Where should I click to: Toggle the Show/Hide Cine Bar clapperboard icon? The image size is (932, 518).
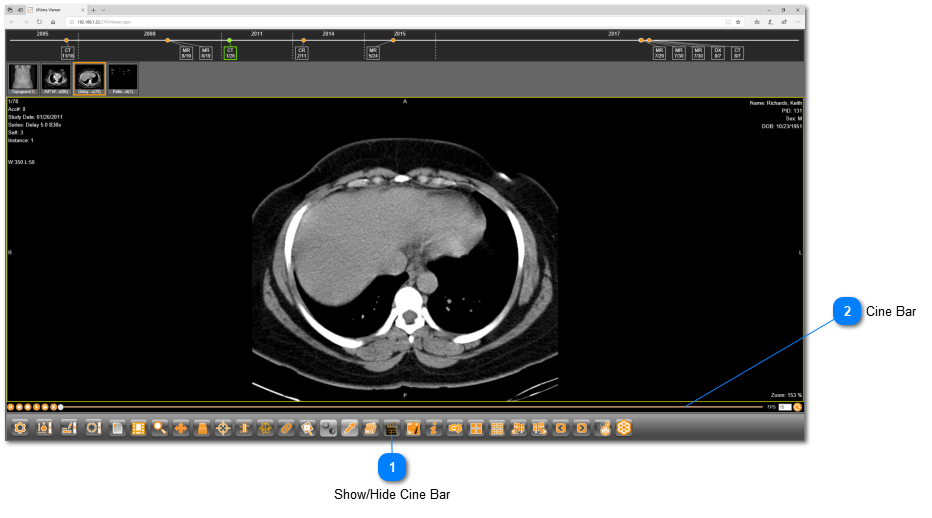click(391, 428)
